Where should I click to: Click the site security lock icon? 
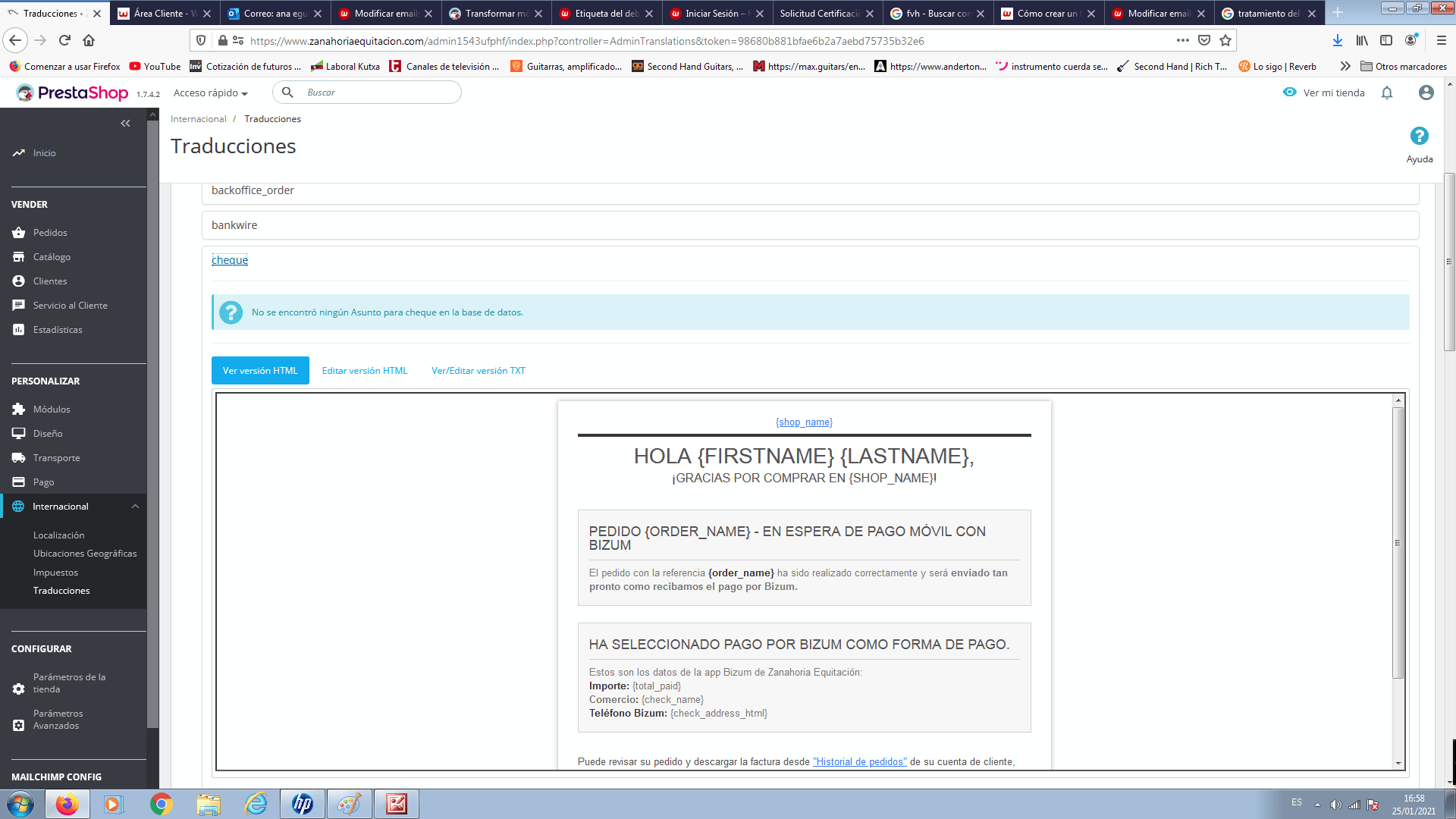pyautogui.click(x=222, y=40)
